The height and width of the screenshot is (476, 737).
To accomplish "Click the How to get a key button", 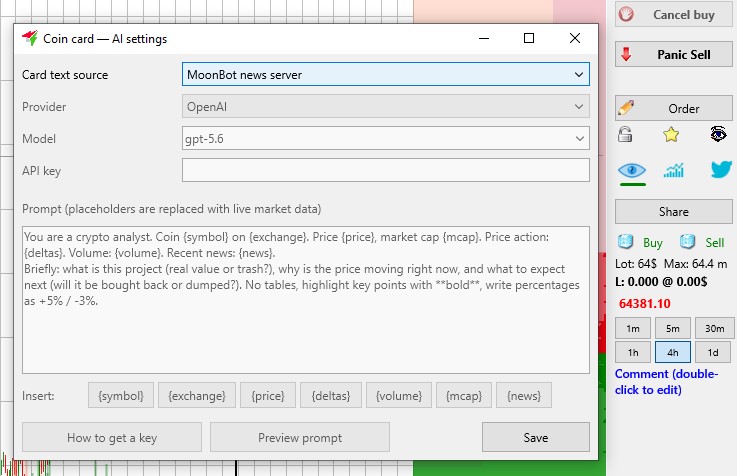I will coord(112,437).
